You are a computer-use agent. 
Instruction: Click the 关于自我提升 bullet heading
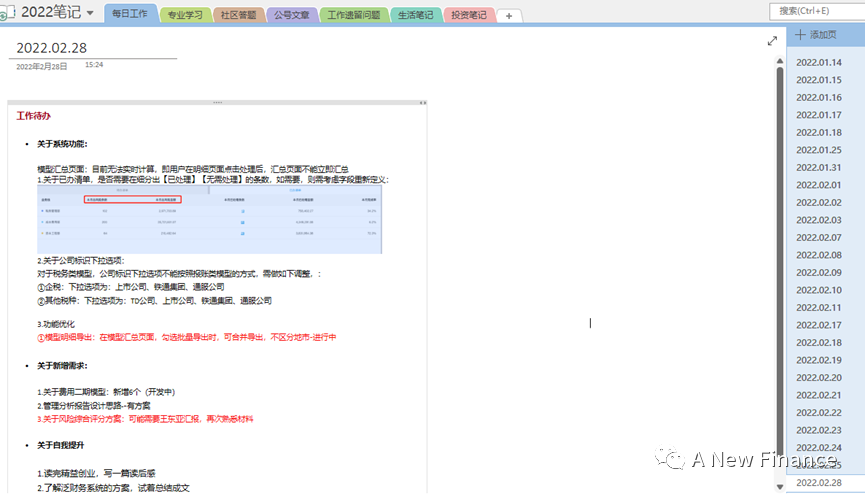[x=60, y=445]
